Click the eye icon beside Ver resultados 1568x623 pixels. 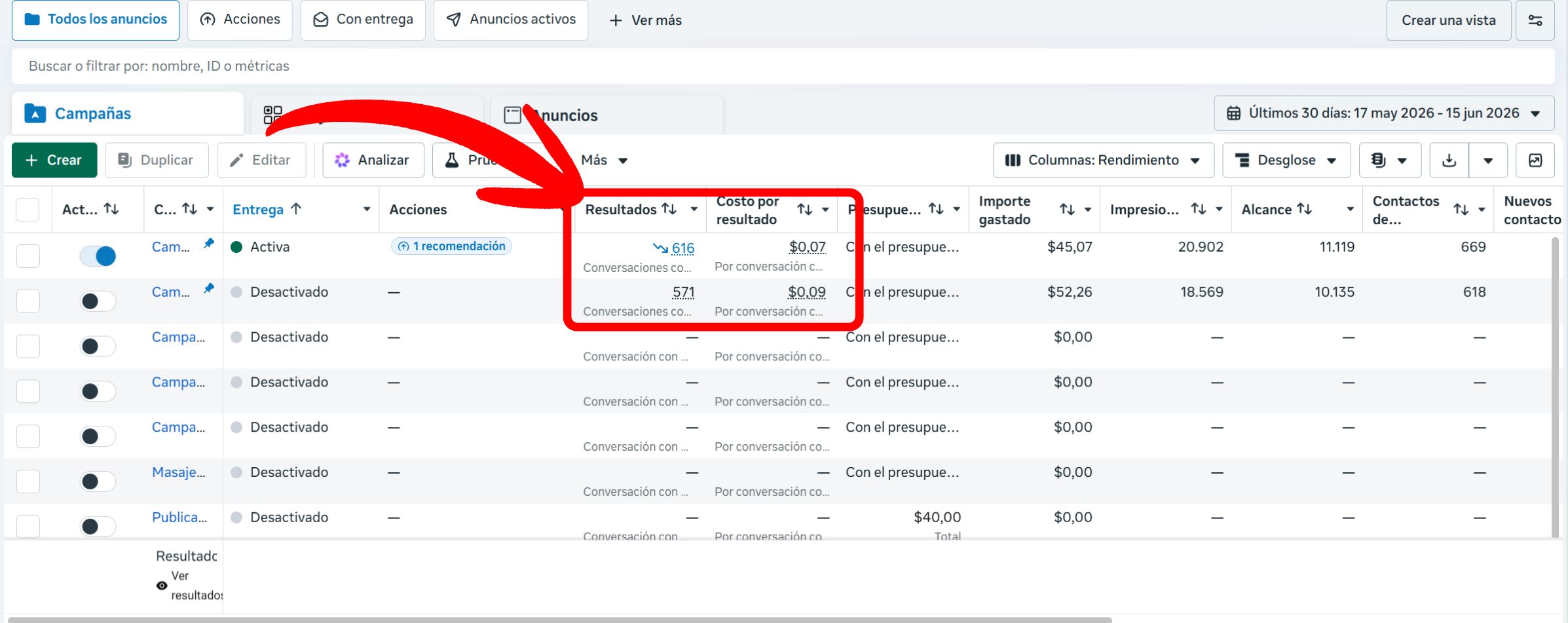pyautogui.click(x=162, y=586)
